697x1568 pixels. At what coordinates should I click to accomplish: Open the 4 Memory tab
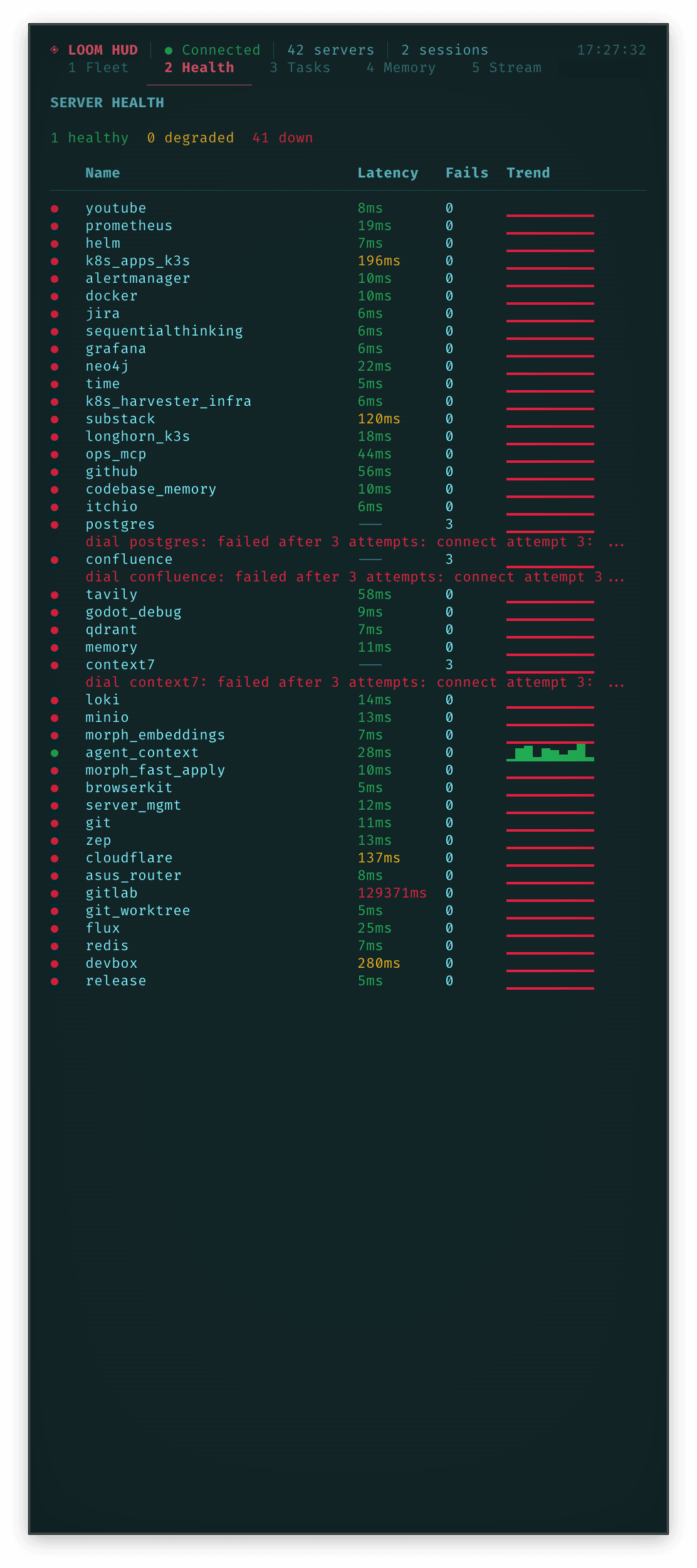401,67
